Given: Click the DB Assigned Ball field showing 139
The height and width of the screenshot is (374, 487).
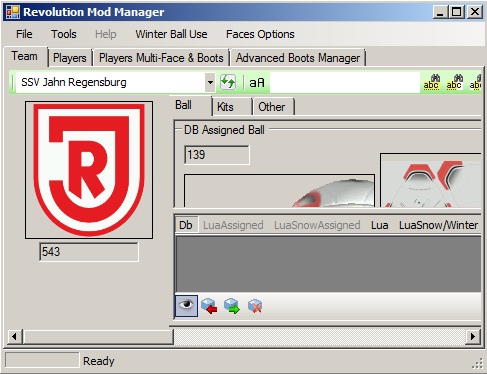Looking at the screenshot, I should tap(217, 155).
